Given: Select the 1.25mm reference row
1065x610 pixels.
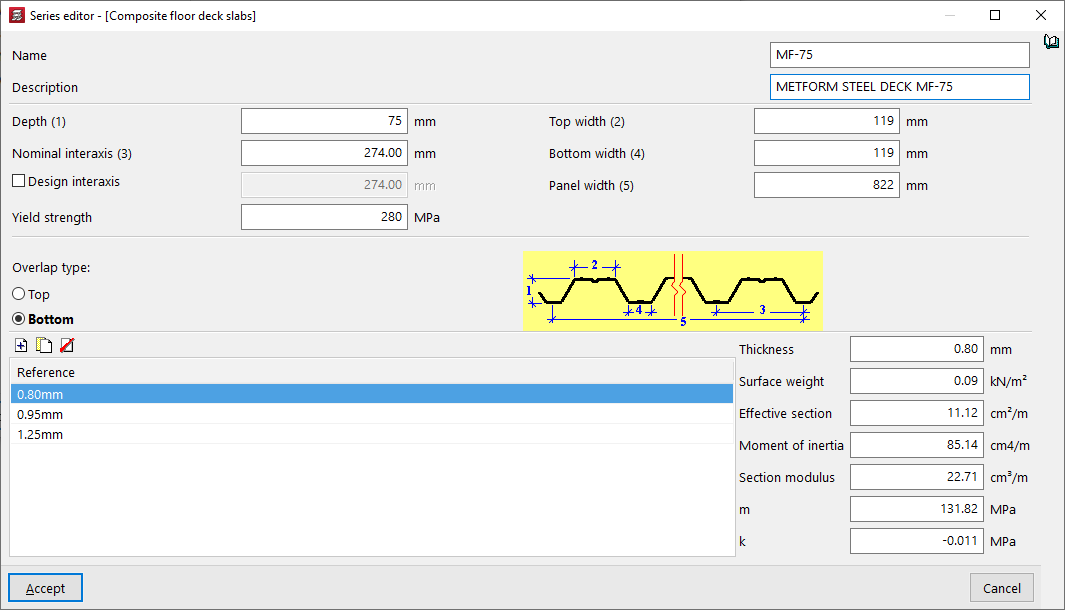Looking at the screenshot, I should (x=371, y=434).
